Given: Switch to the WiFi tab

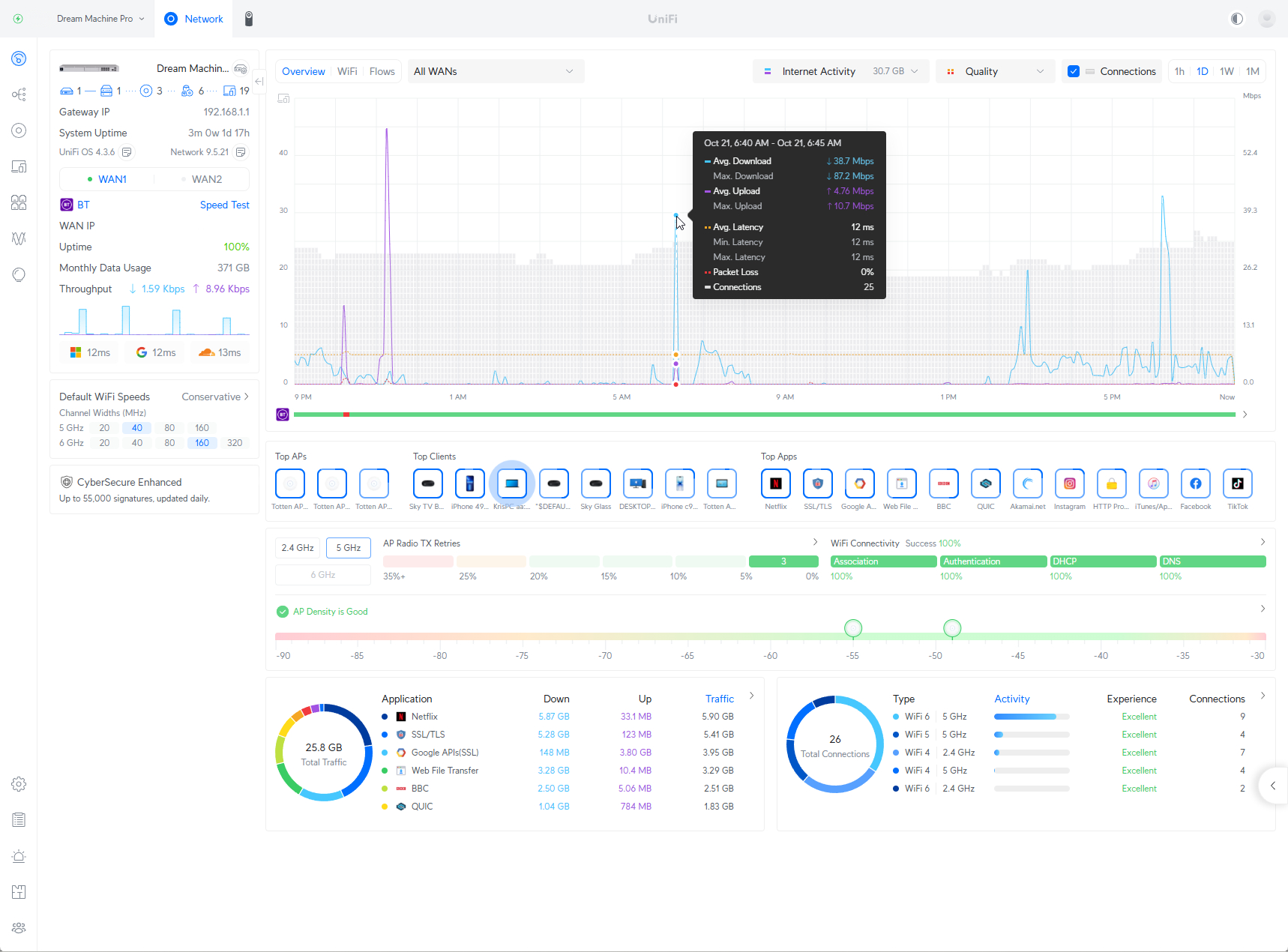Looking at the screenshot, I should click(x=347, y=70).
